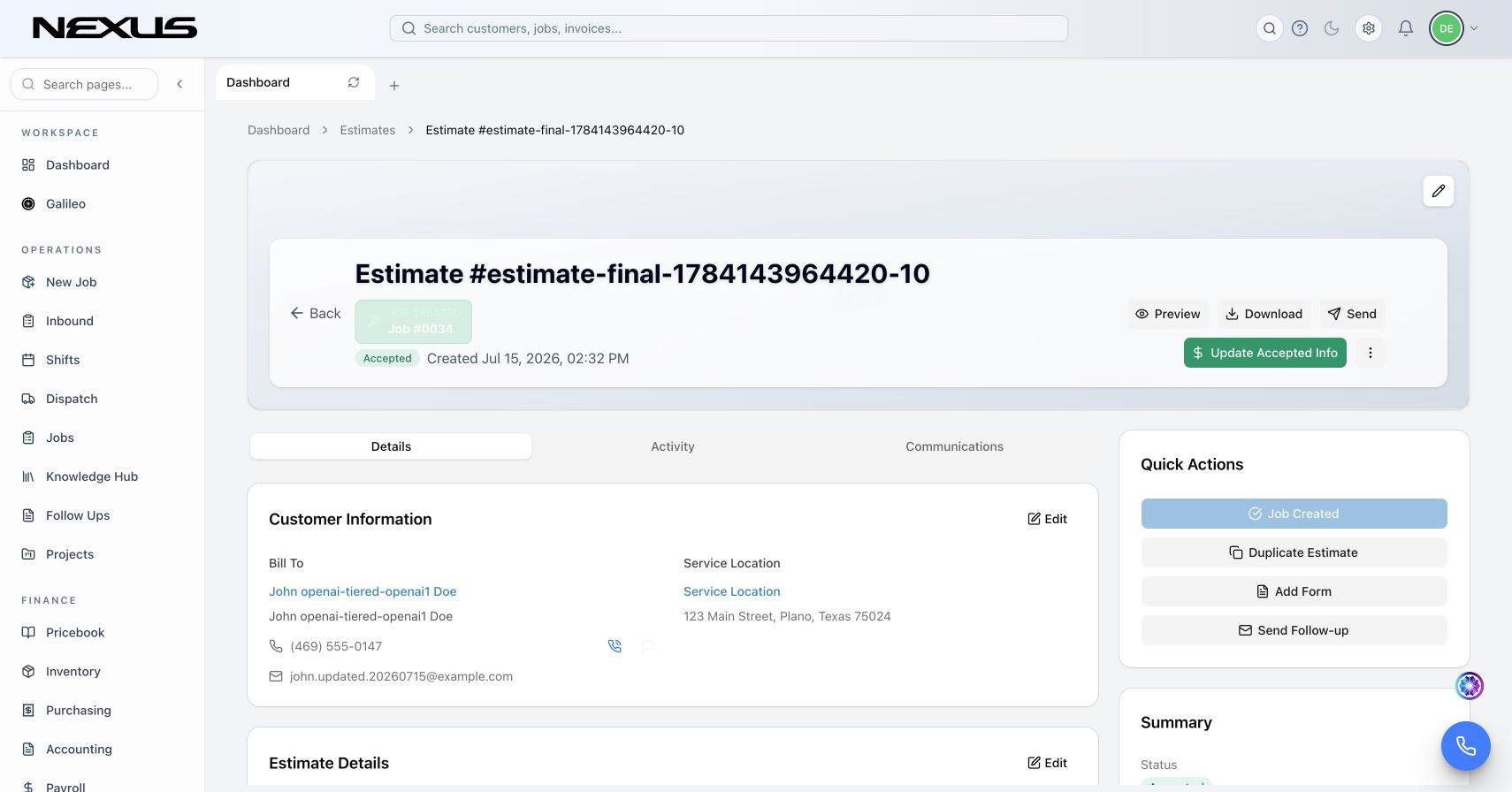Viewport: 1512px width, 792px height.
Task: Expand user menu chevron beside avatar
Action: click(1474, 28)
